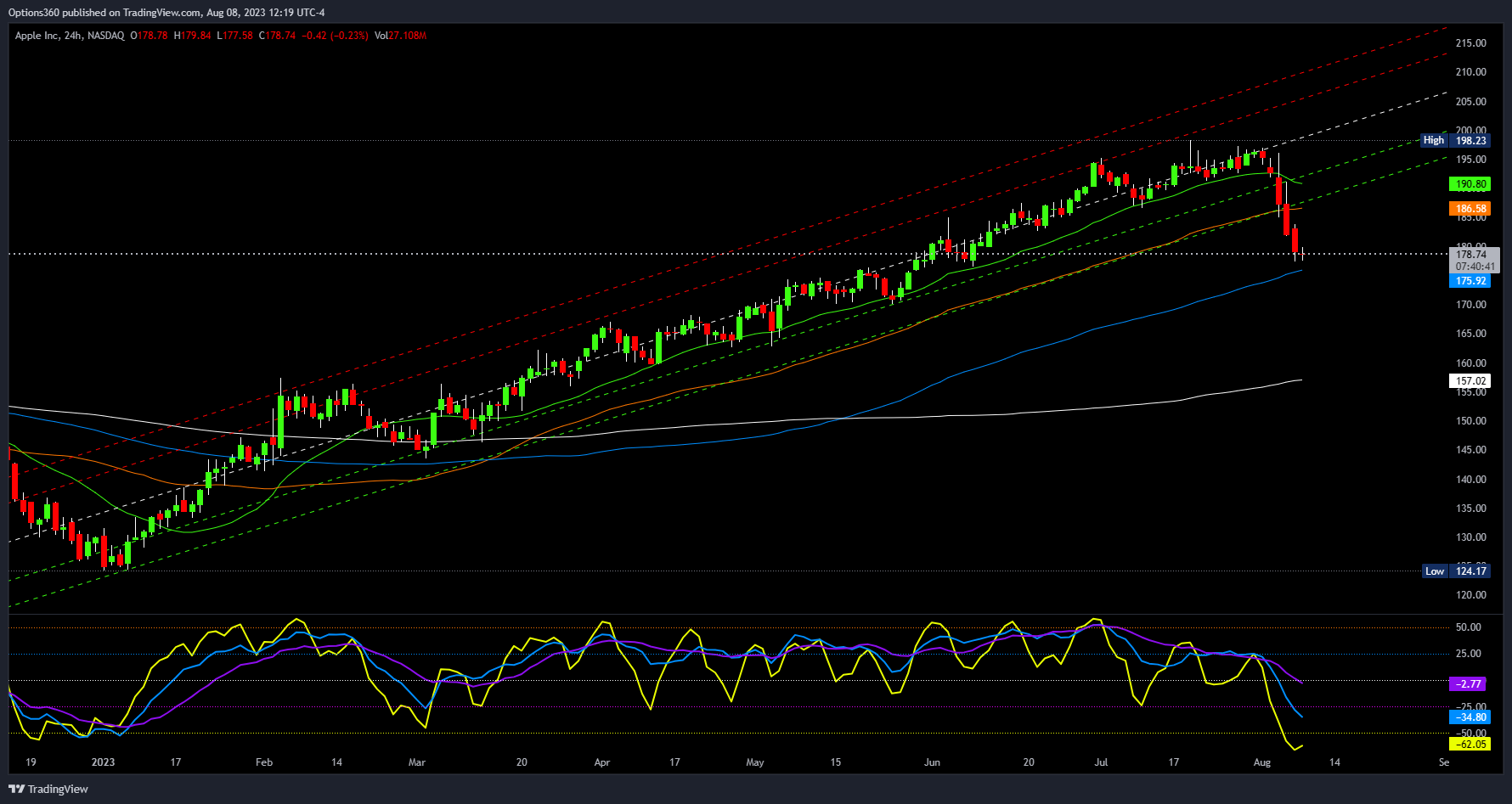Image resolution: width=1512 pixels, height=804 pixels.
Task: Click the High 198.23 price label
Action: (x=1456, y=140)
